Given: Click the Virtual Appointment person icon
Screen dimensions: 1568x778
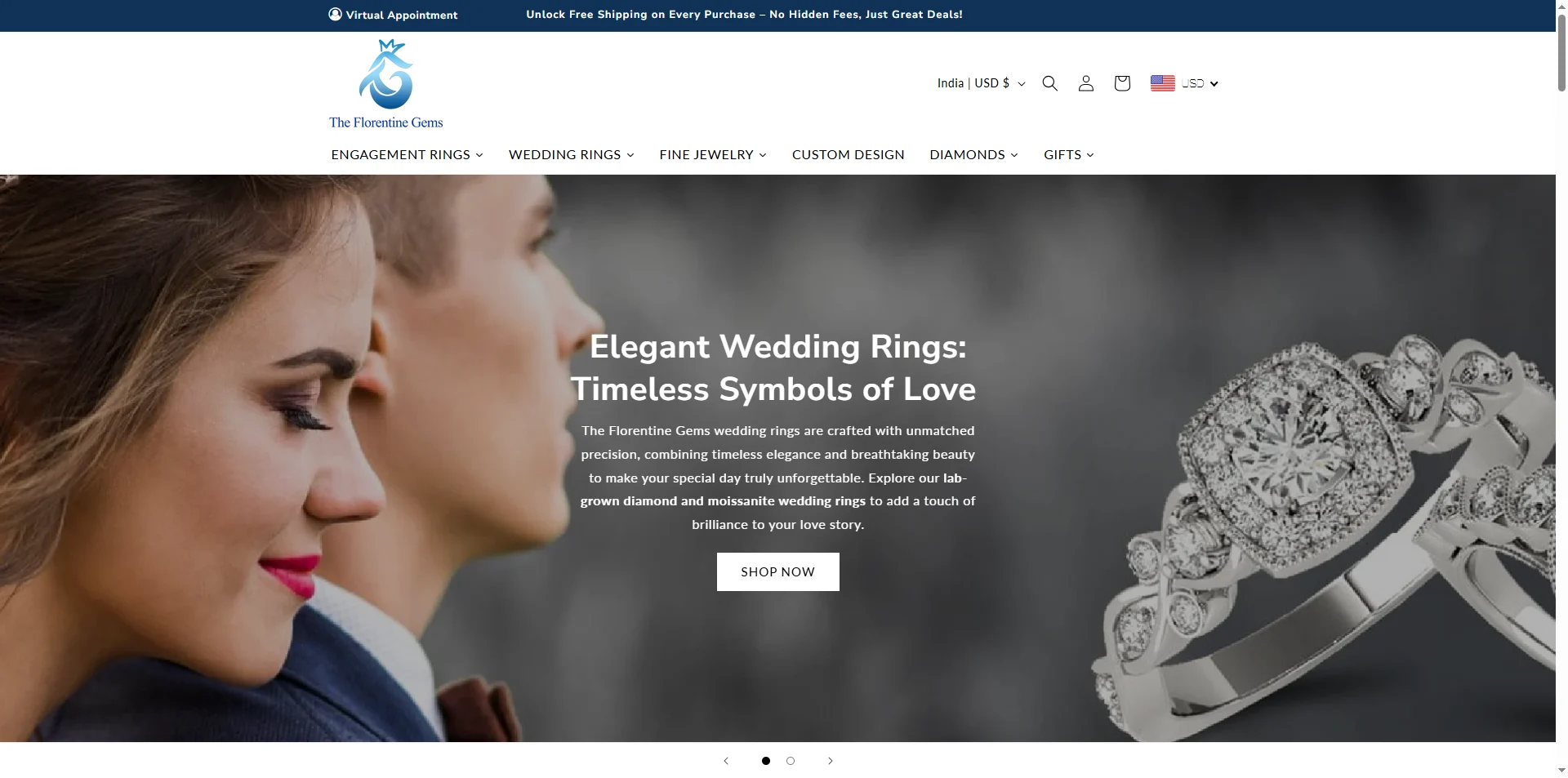Looking at the screenshot, I should (x=335, y=14).
